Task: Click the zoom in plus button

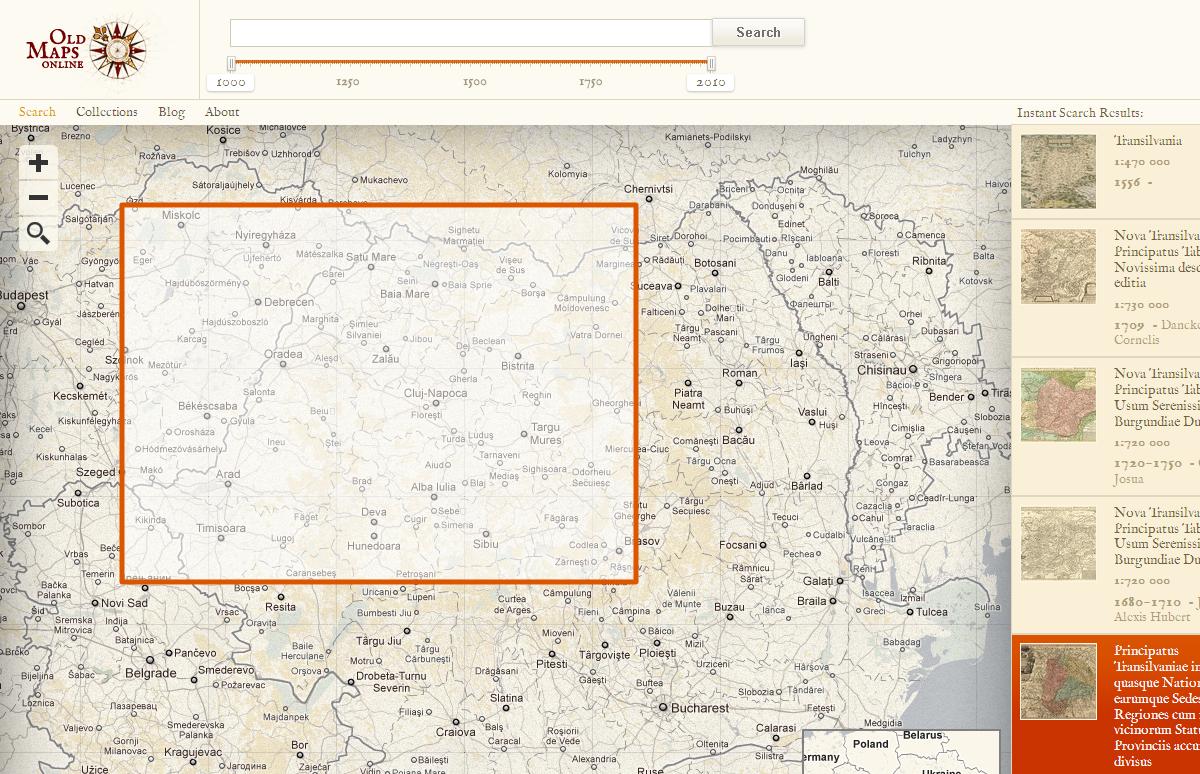Action: tap(38, 163)
